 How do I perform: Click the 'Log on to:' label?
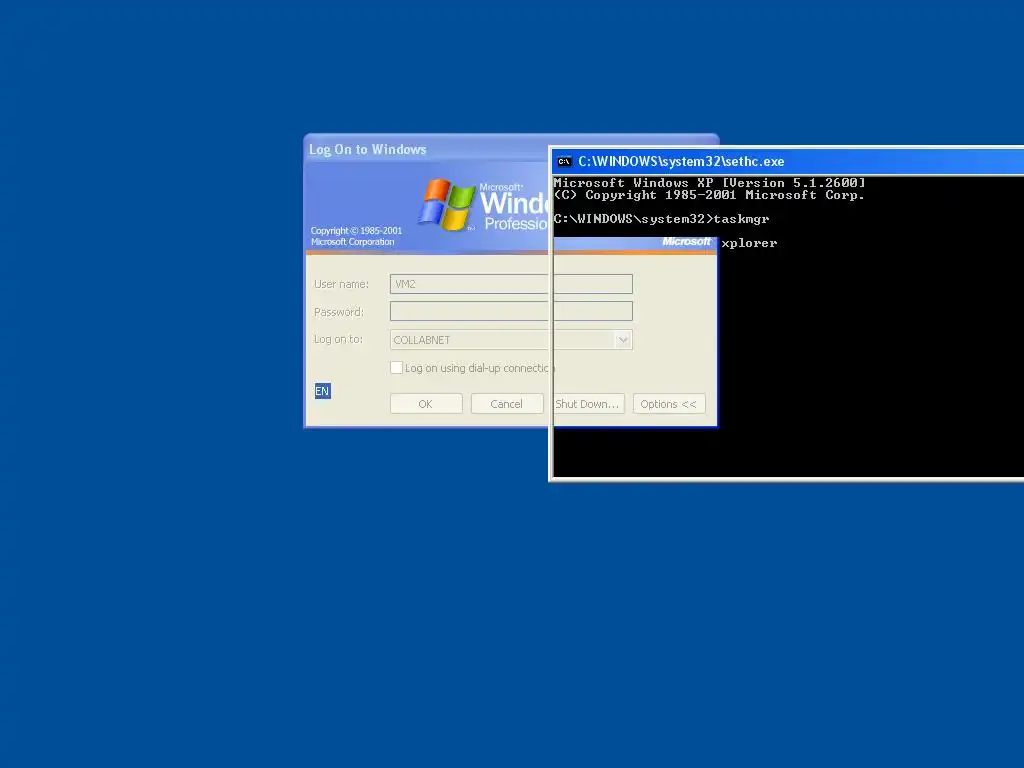coord(338,340)
